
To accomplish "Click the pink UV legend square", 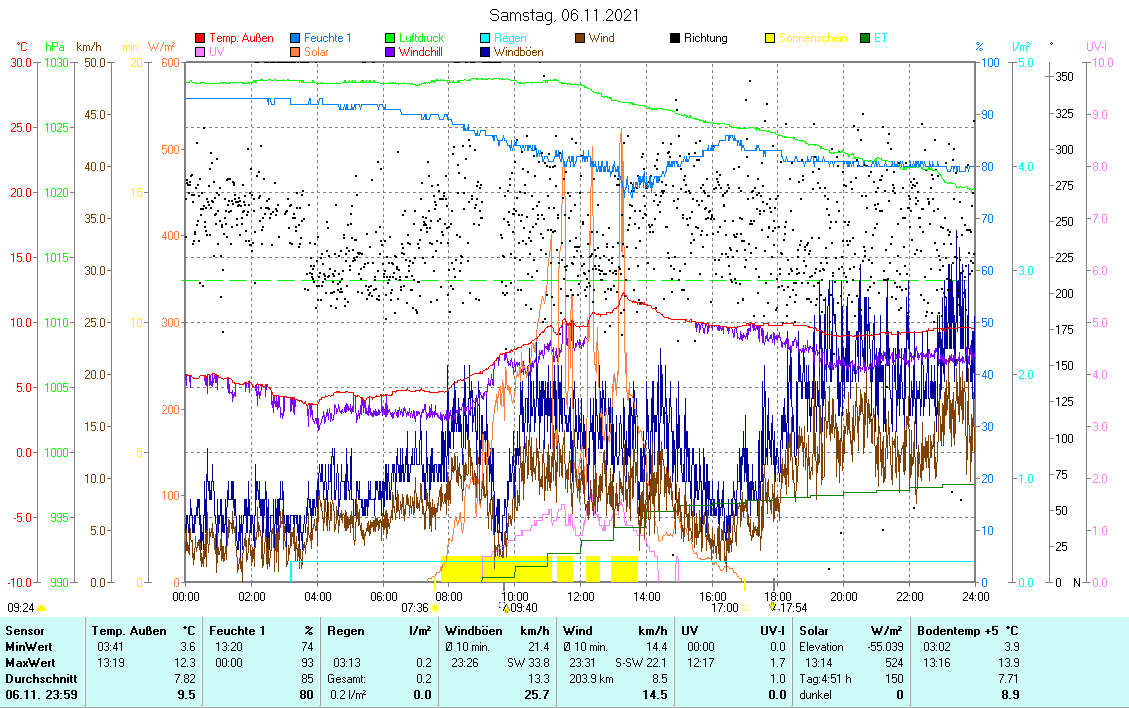I will coord(200,51).
